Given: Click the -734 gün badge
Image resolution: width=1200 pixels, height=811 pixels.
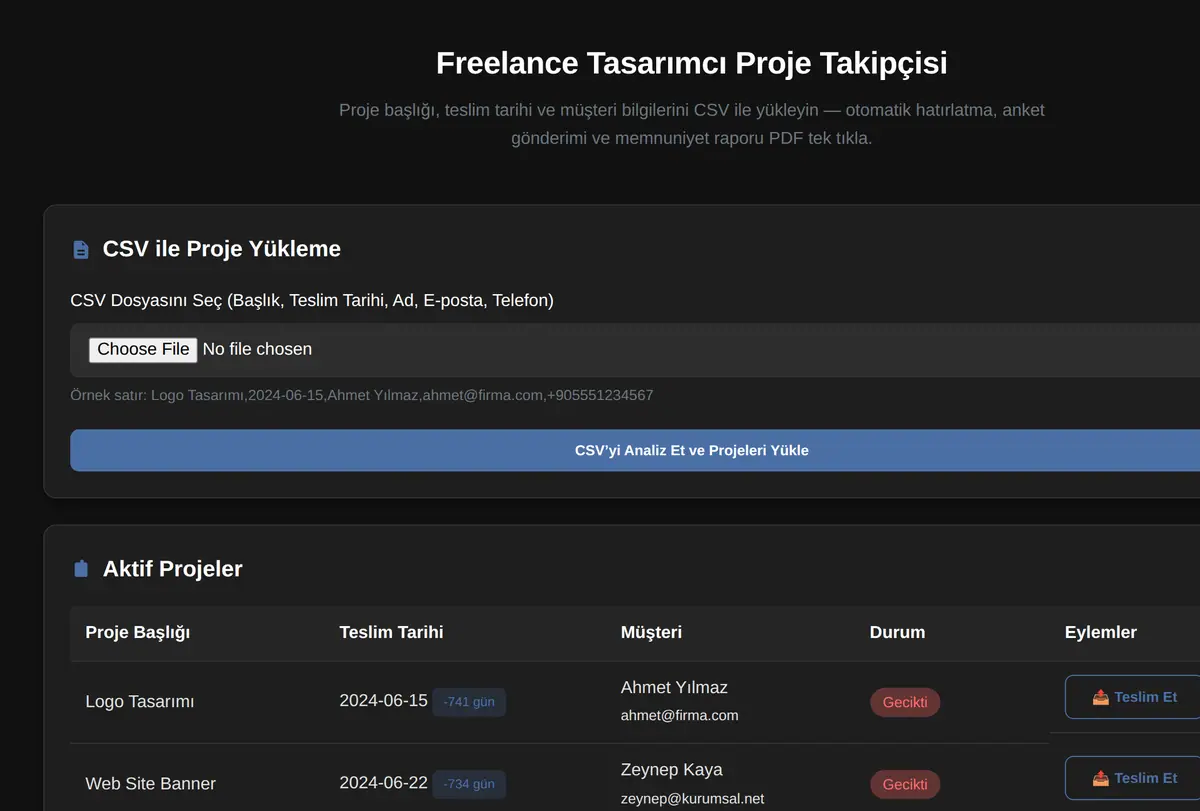Looking at the screenshot, I should 469,784.
